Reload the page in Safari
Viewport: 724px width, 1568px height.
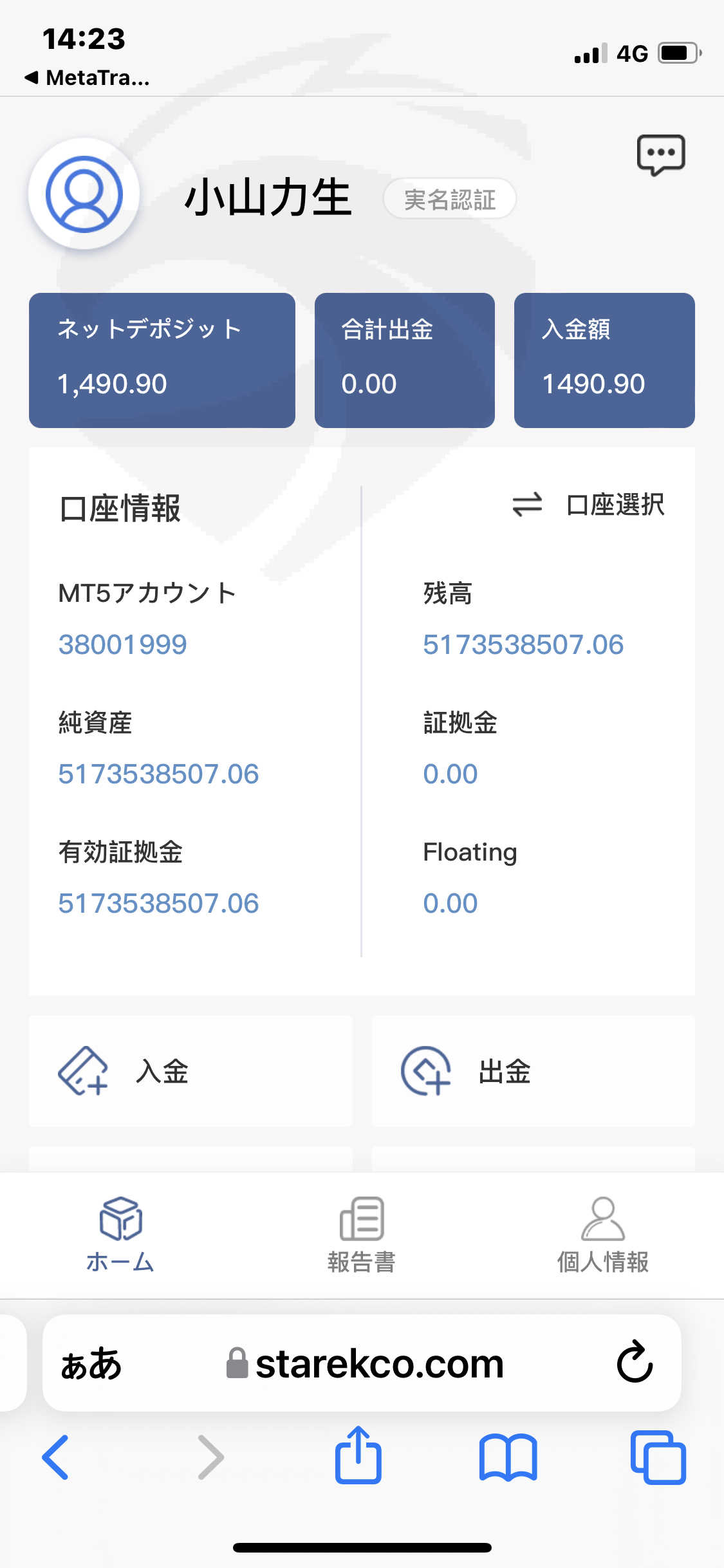coord(635,1362)
